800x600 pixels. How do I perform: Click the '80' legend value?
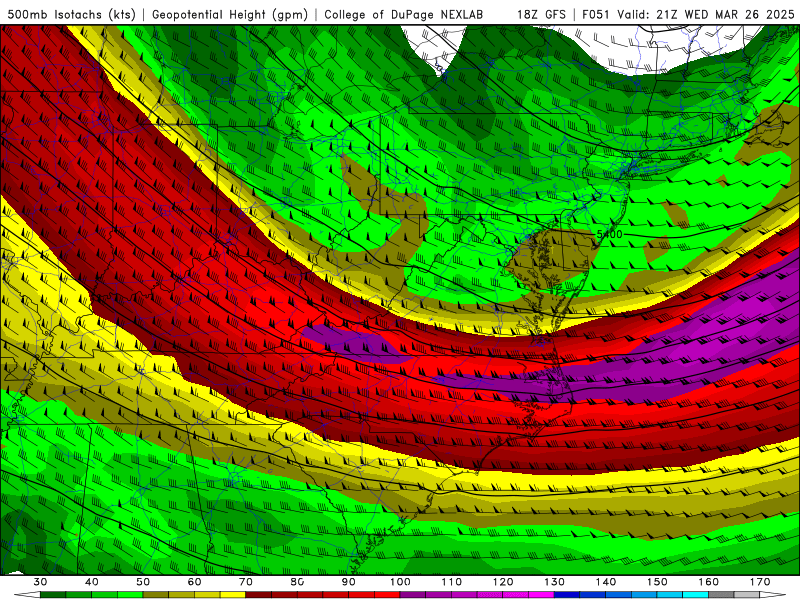click(297, 582)
